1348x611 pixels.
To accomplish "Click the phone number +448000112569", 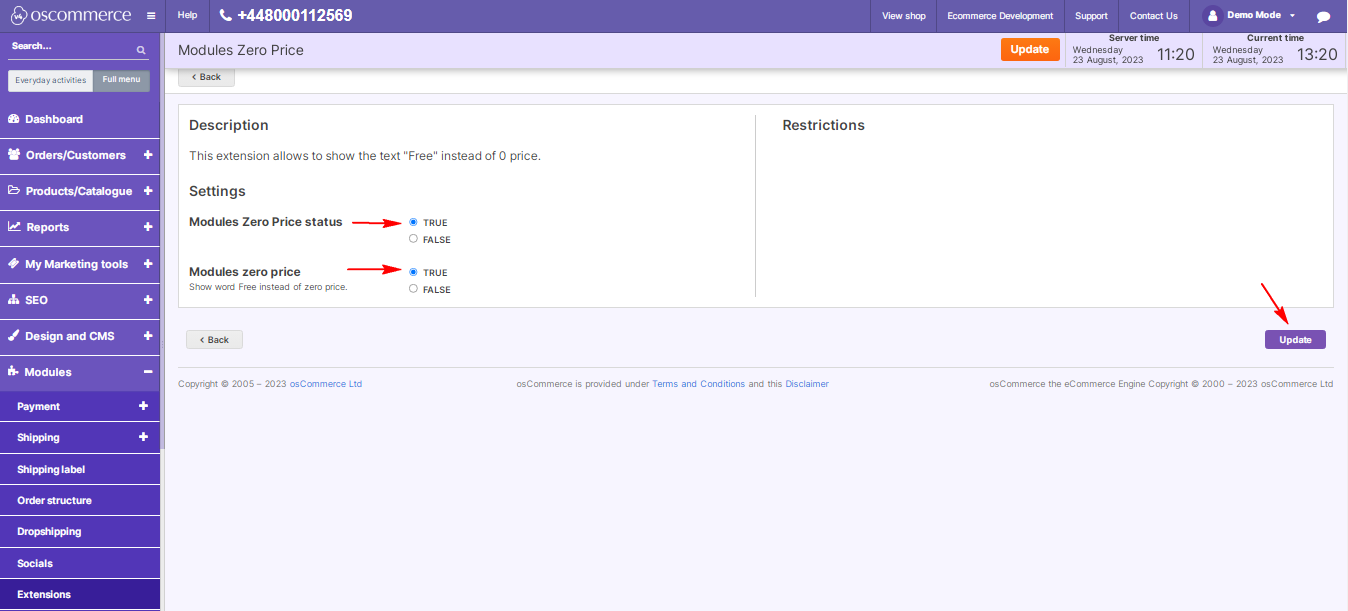I will pyautogui.click(x=294, y=16).
